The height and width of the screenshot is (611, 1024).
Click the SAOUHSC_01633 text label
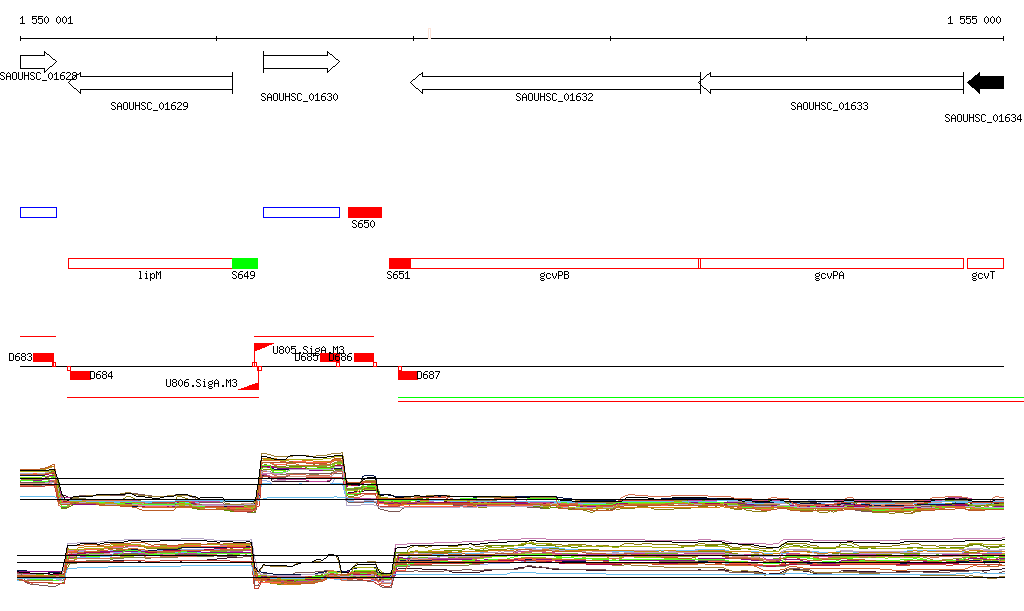click(x=829, y=106)
